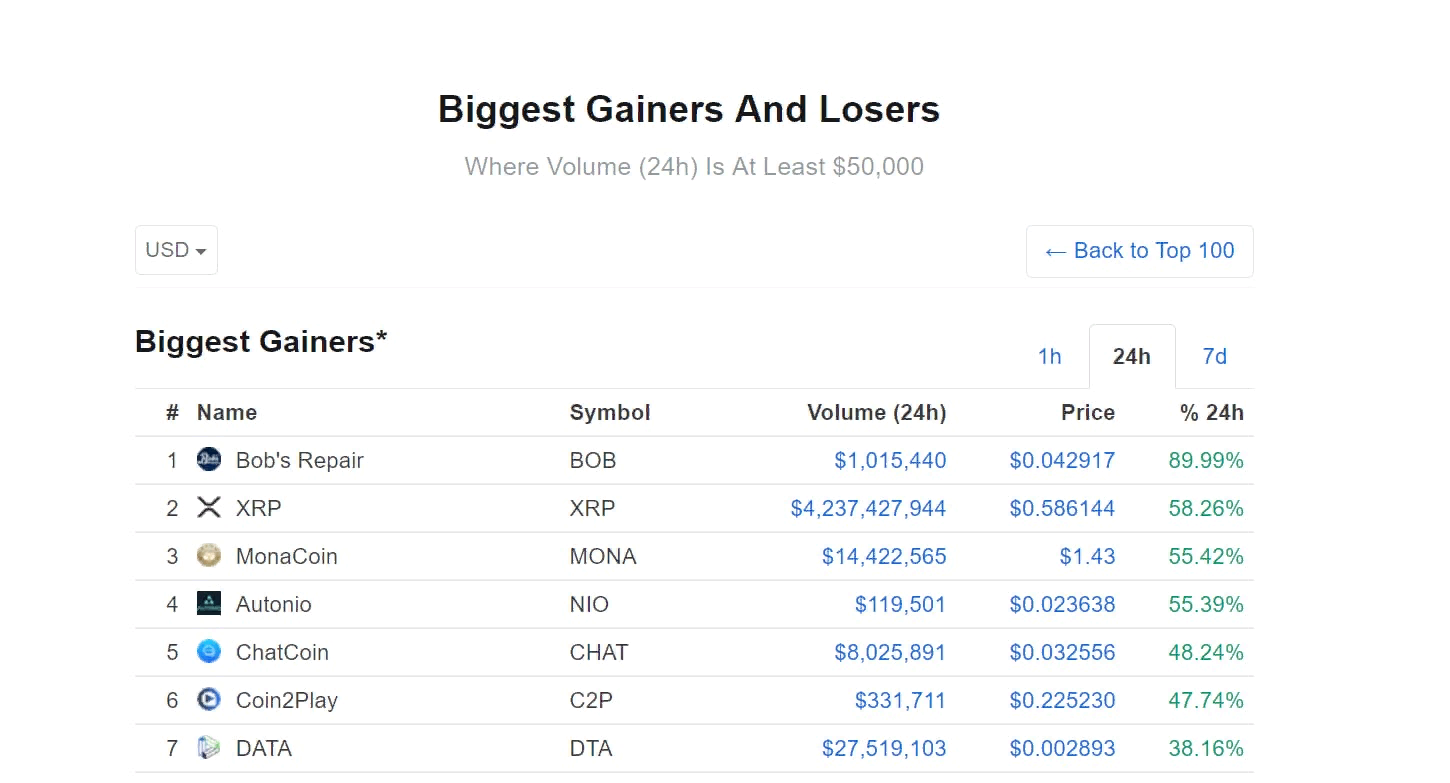The image size is (1450, 783).
Task: Switch to the 7d gainers tab
Action: pyautogui.click(x=1214, y=357)
